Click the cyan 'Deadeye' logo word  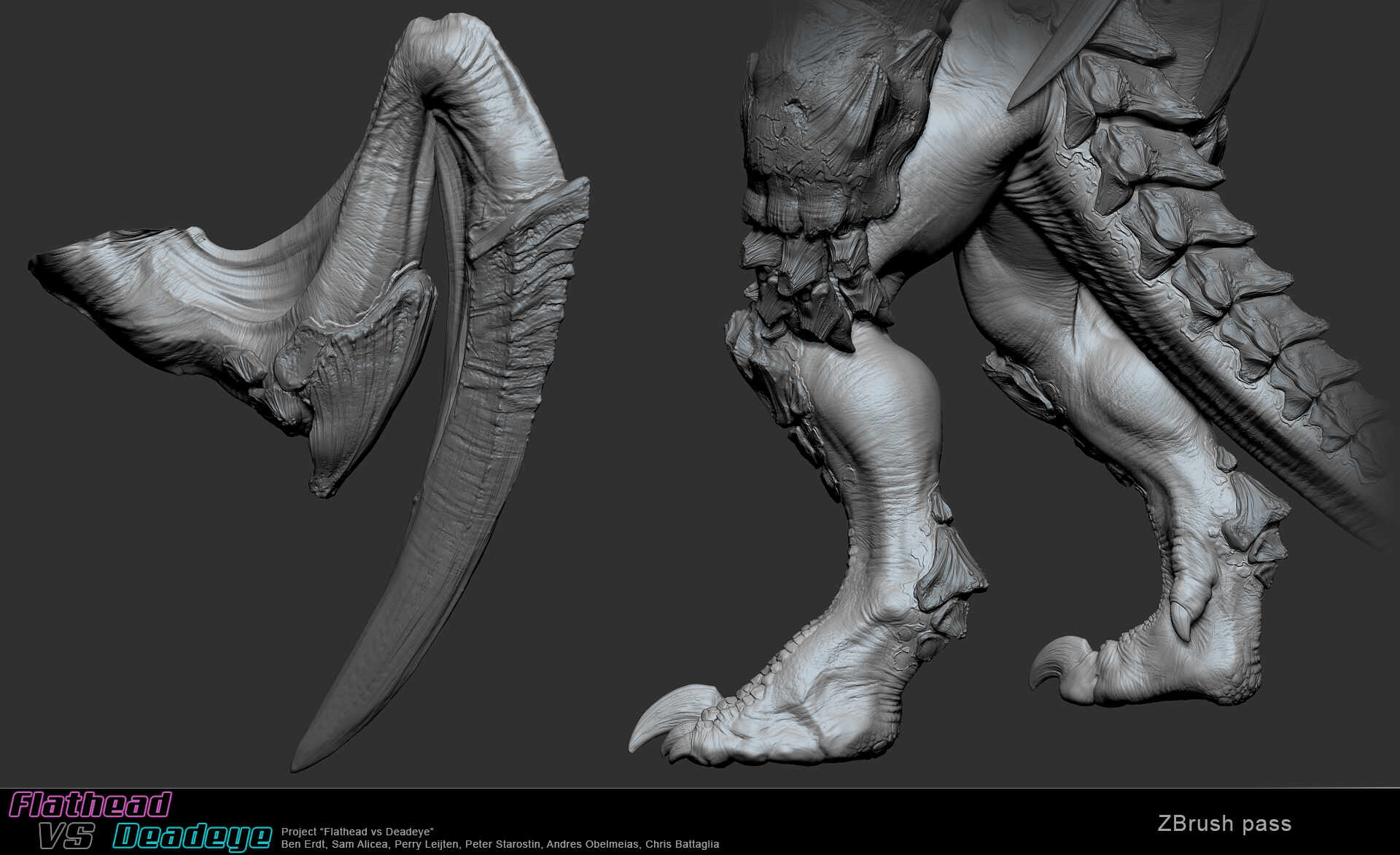192,837
